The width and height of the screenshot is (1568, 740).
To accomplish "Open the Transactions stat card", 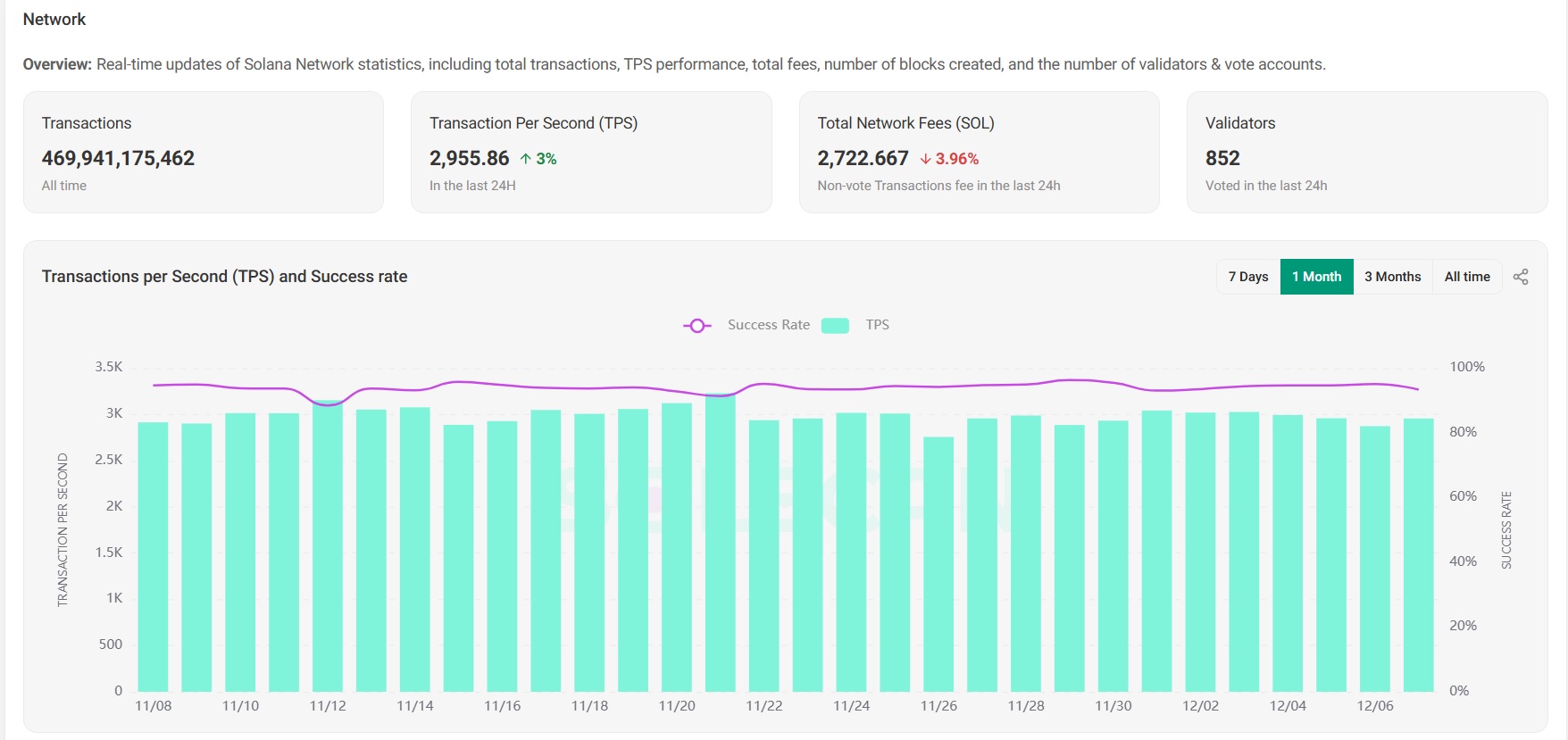I will point(203,152).
